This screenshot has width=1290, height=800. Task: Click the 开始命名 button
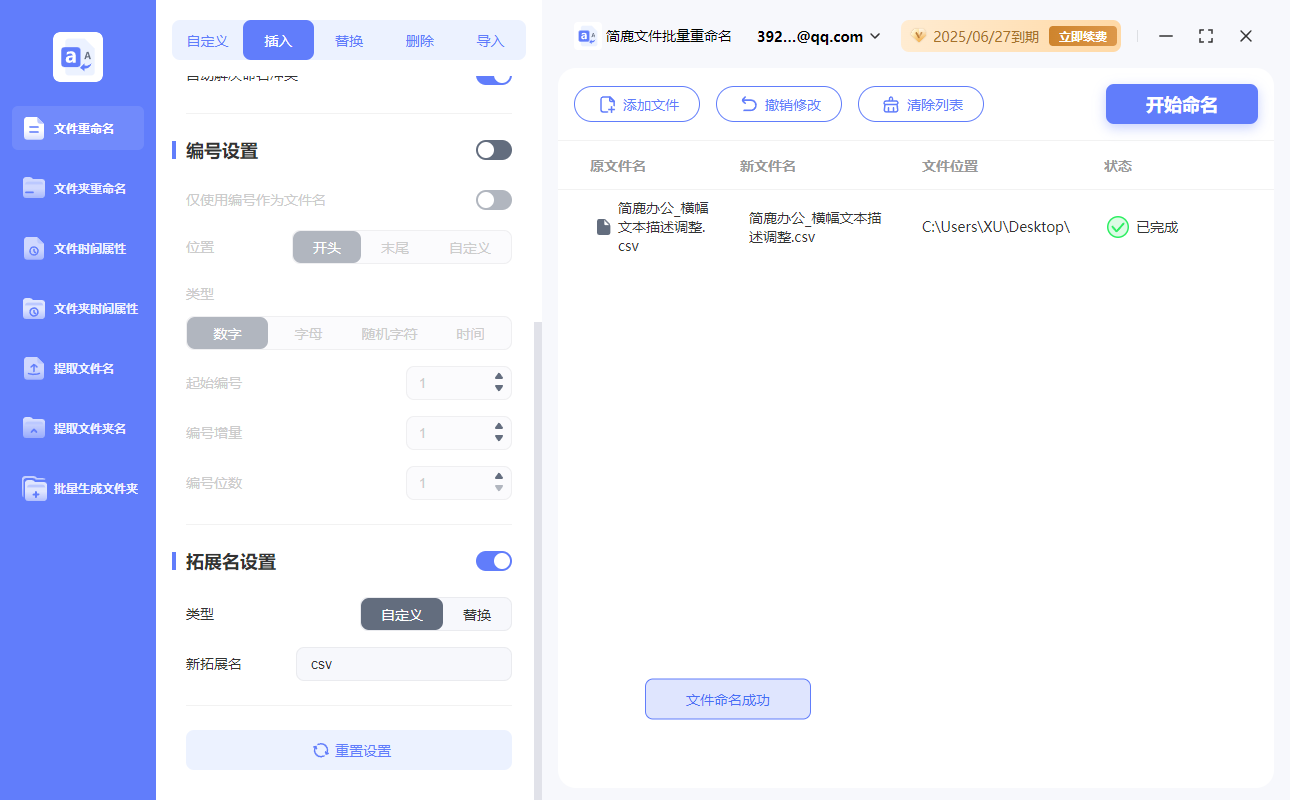pyautogui.click(x=1181, y=104)
